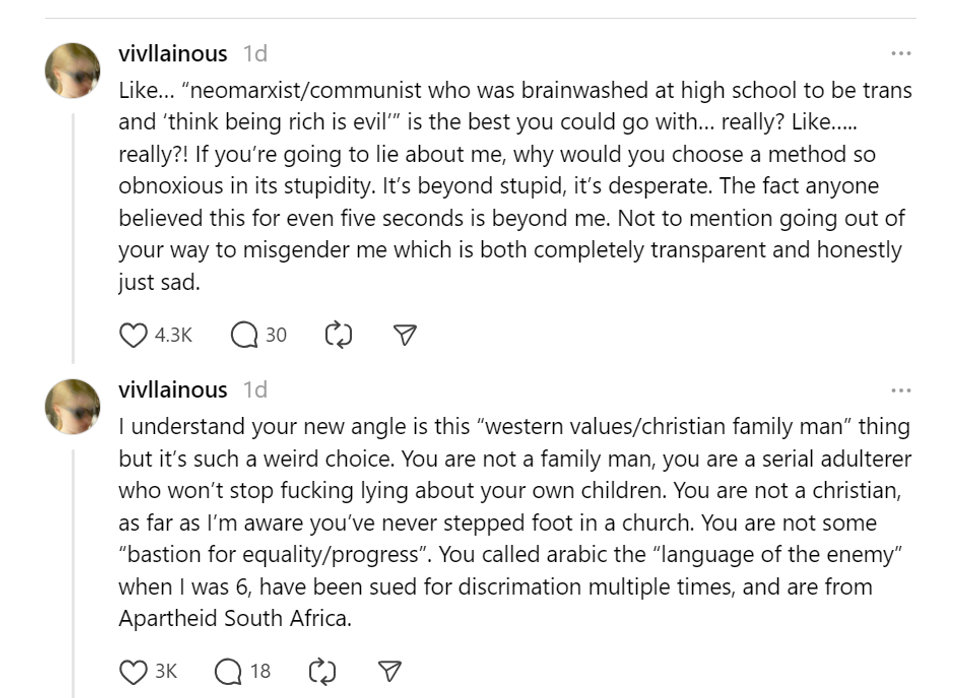Open replies via first post's comment bubble icon
This screenshot has height=698, width=980.
click(245, 335)
